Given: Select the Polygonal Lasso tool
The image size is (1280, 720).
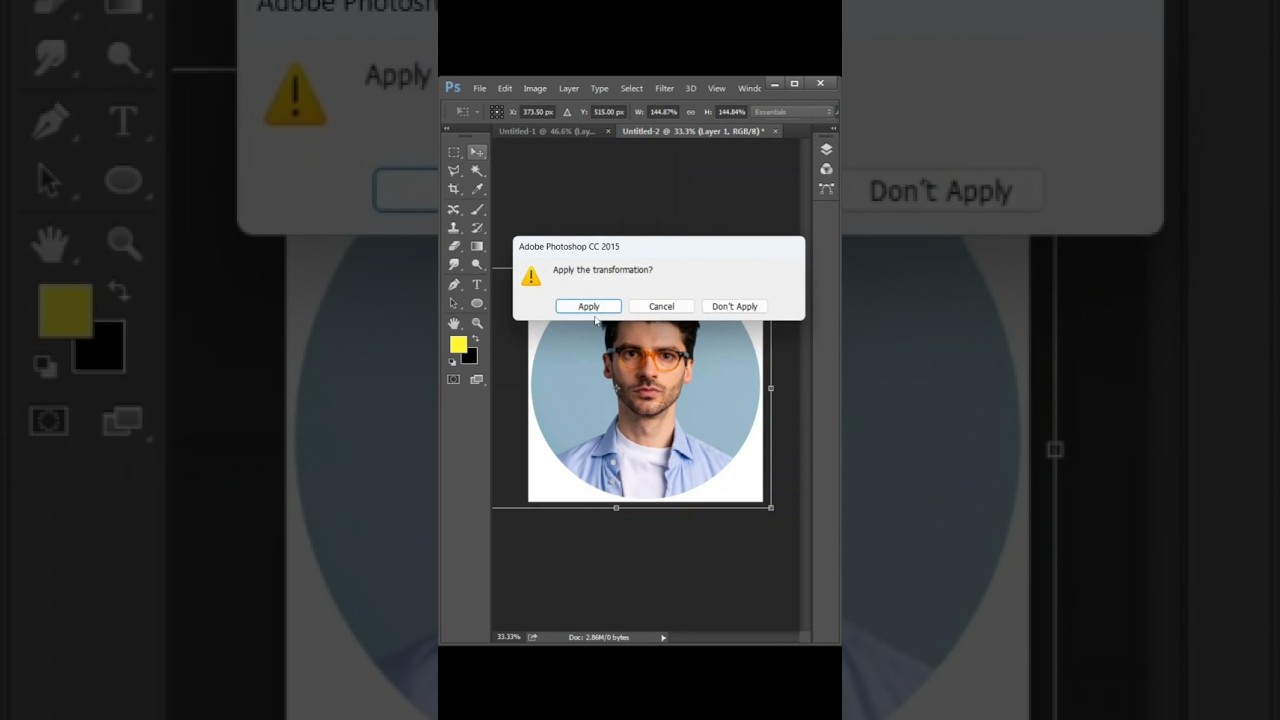Looking at the screenshot, I should (454, 171).
